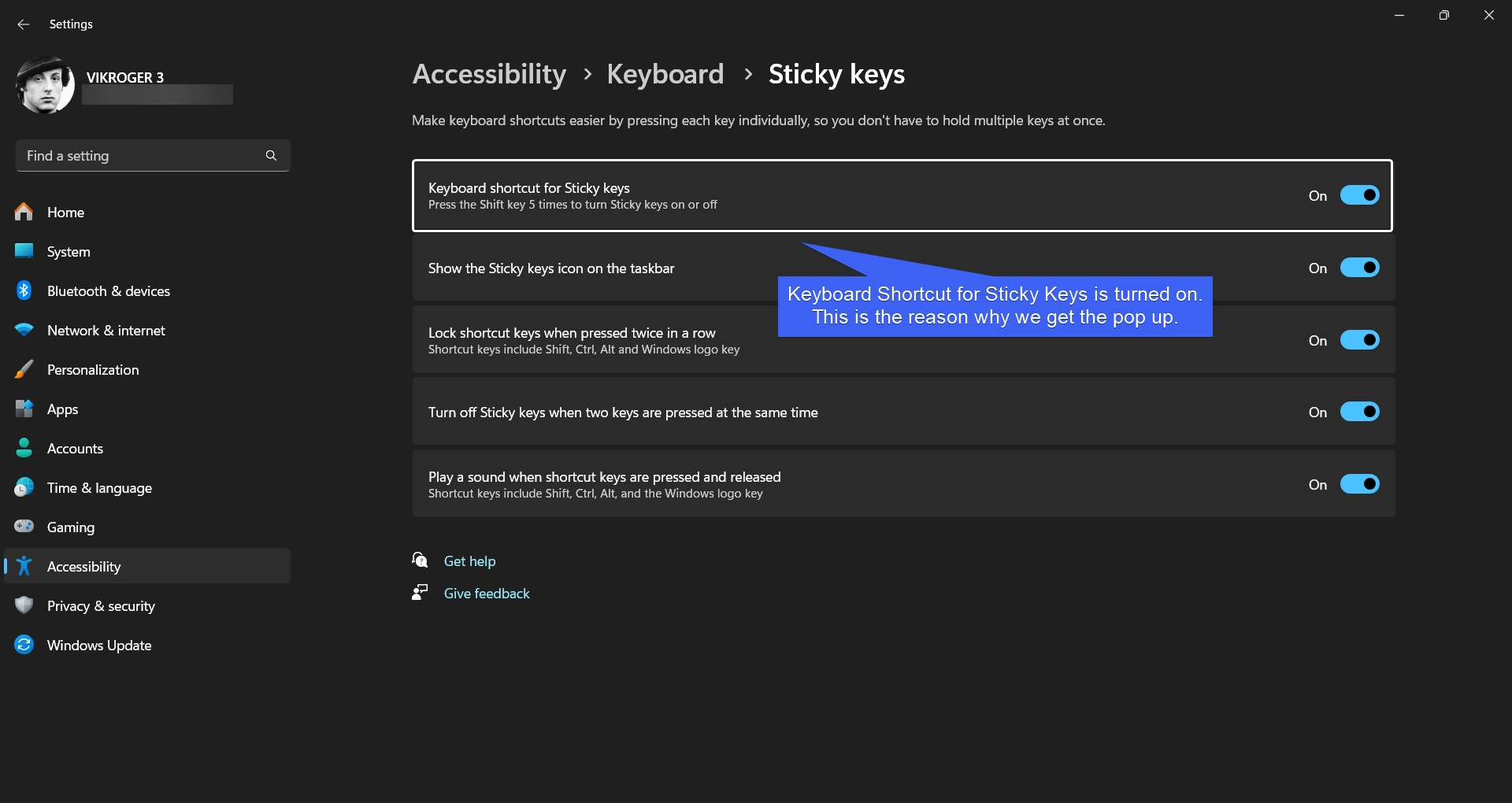1512x803 pixels.
Task: Open the Home settings page label
Action: (x=65, y=213)
